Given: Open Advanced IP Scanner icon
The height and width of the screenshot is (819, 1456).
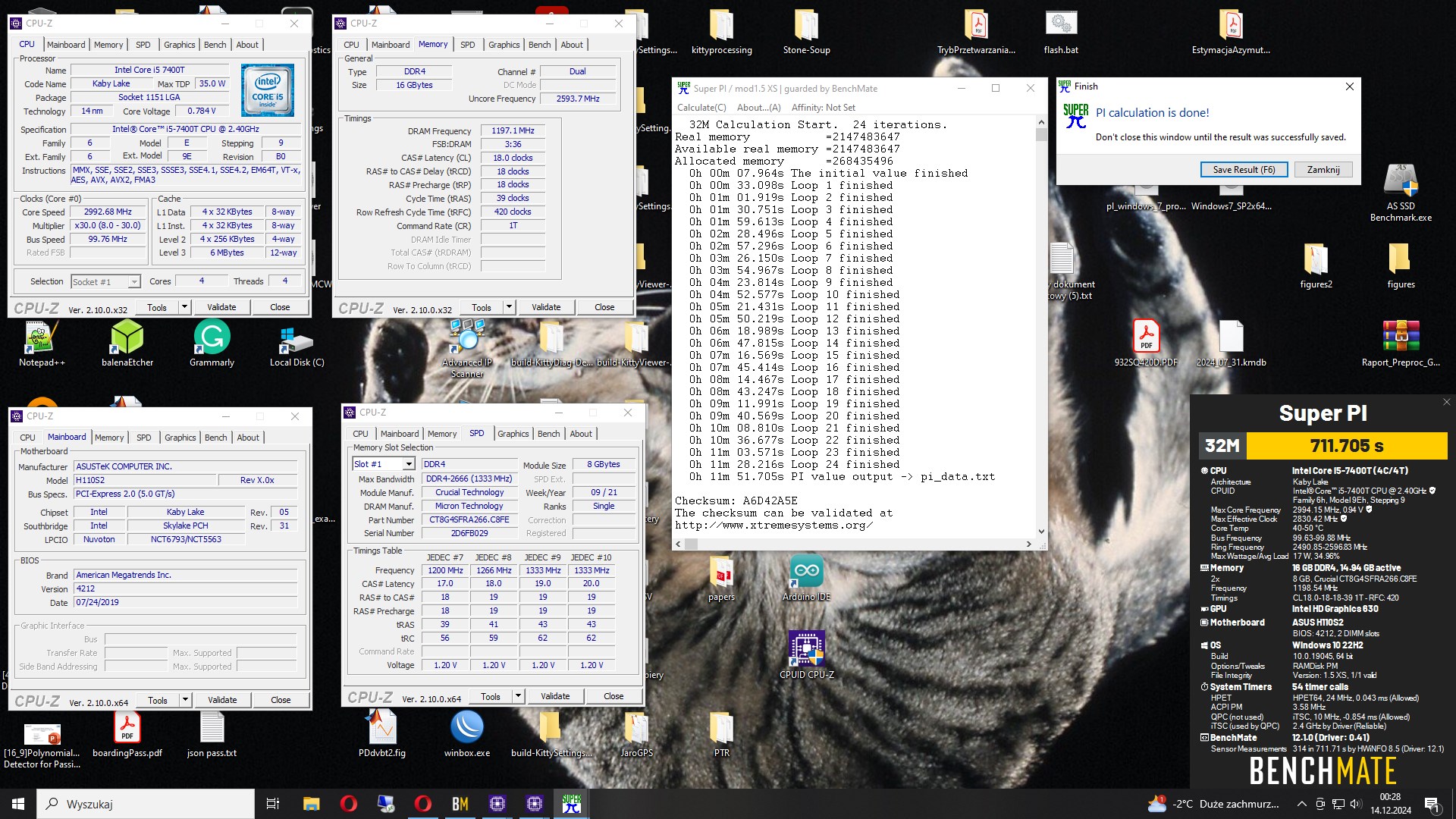Looking at the screenshot, I should (x=467, y=347).
